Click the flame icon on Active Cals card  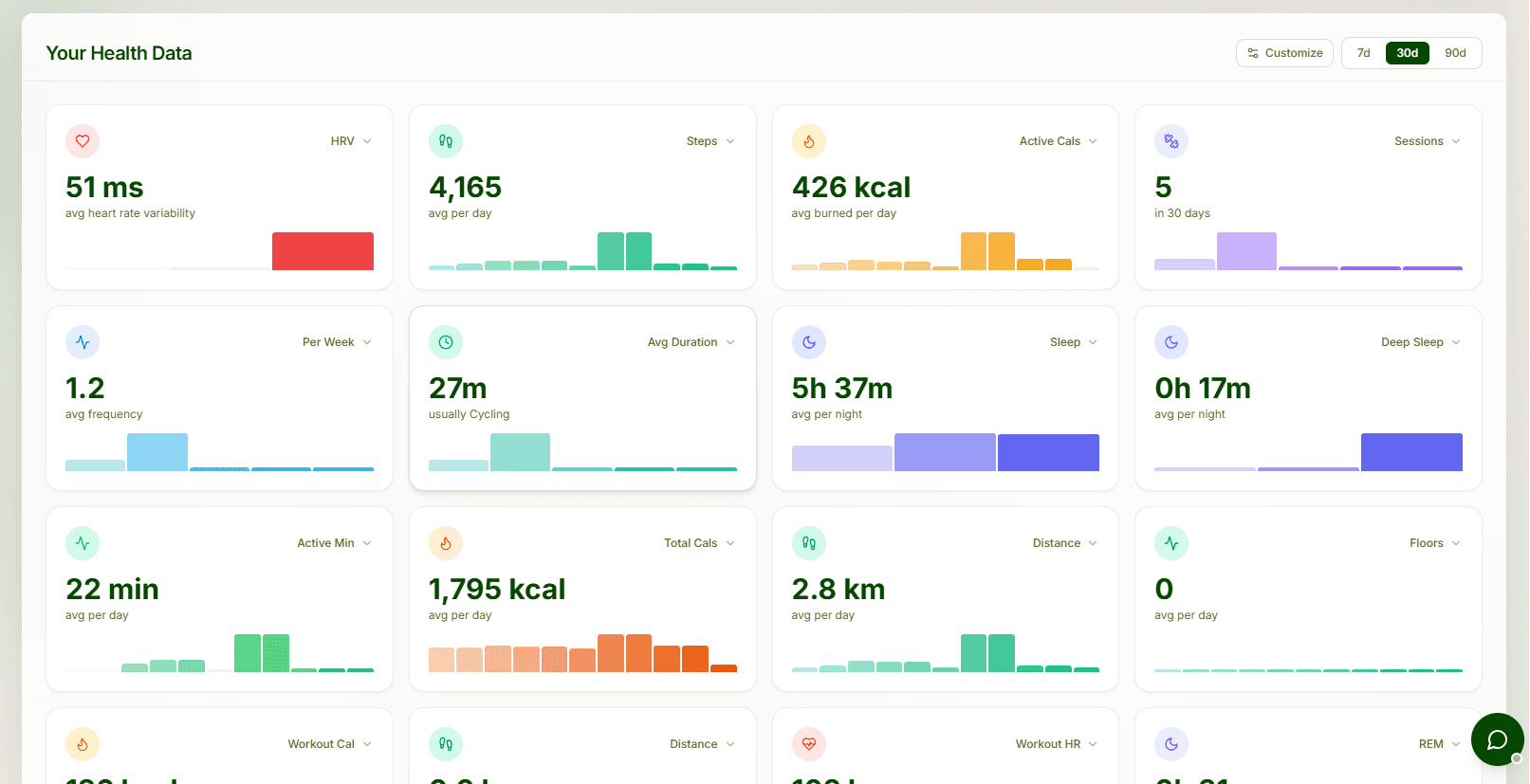[809, 141]
